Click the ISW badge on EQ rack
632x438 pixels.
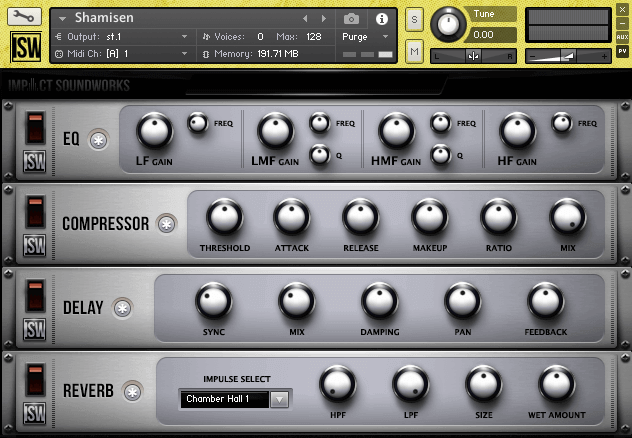pos(35,162)
